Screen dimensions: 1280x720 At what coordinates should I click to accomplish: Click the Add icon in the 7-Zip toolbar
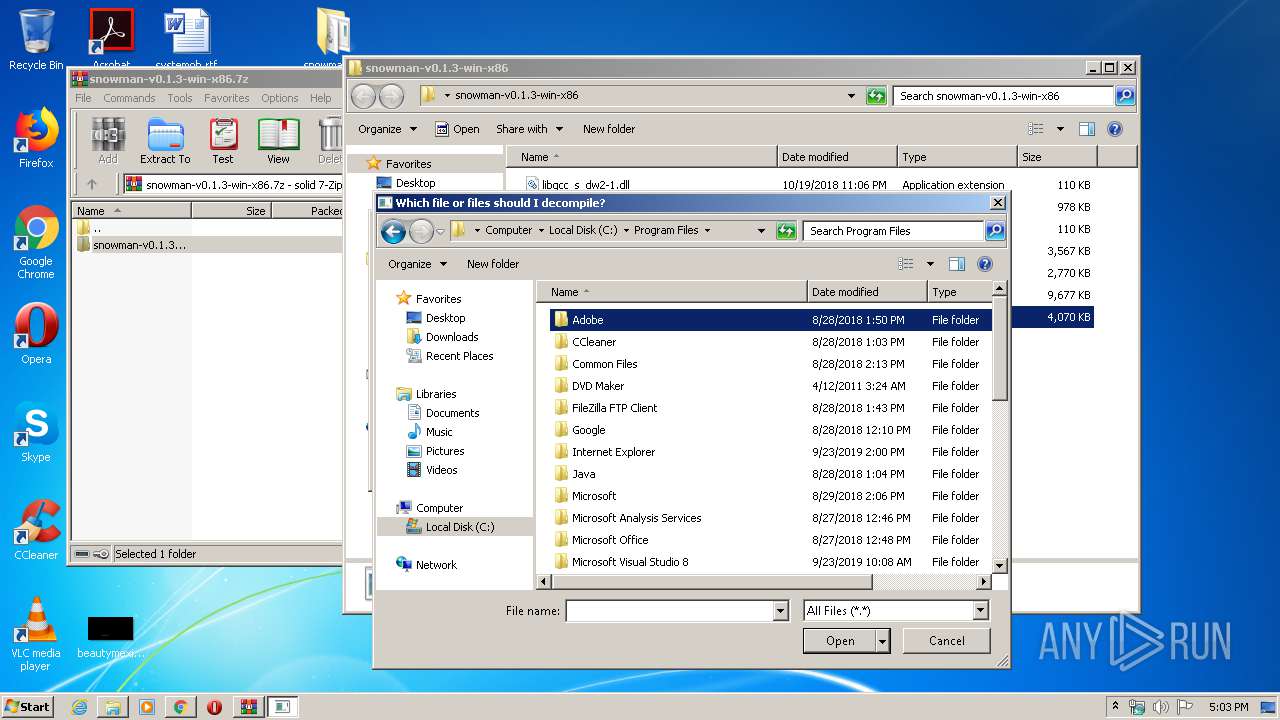[107, 141]
